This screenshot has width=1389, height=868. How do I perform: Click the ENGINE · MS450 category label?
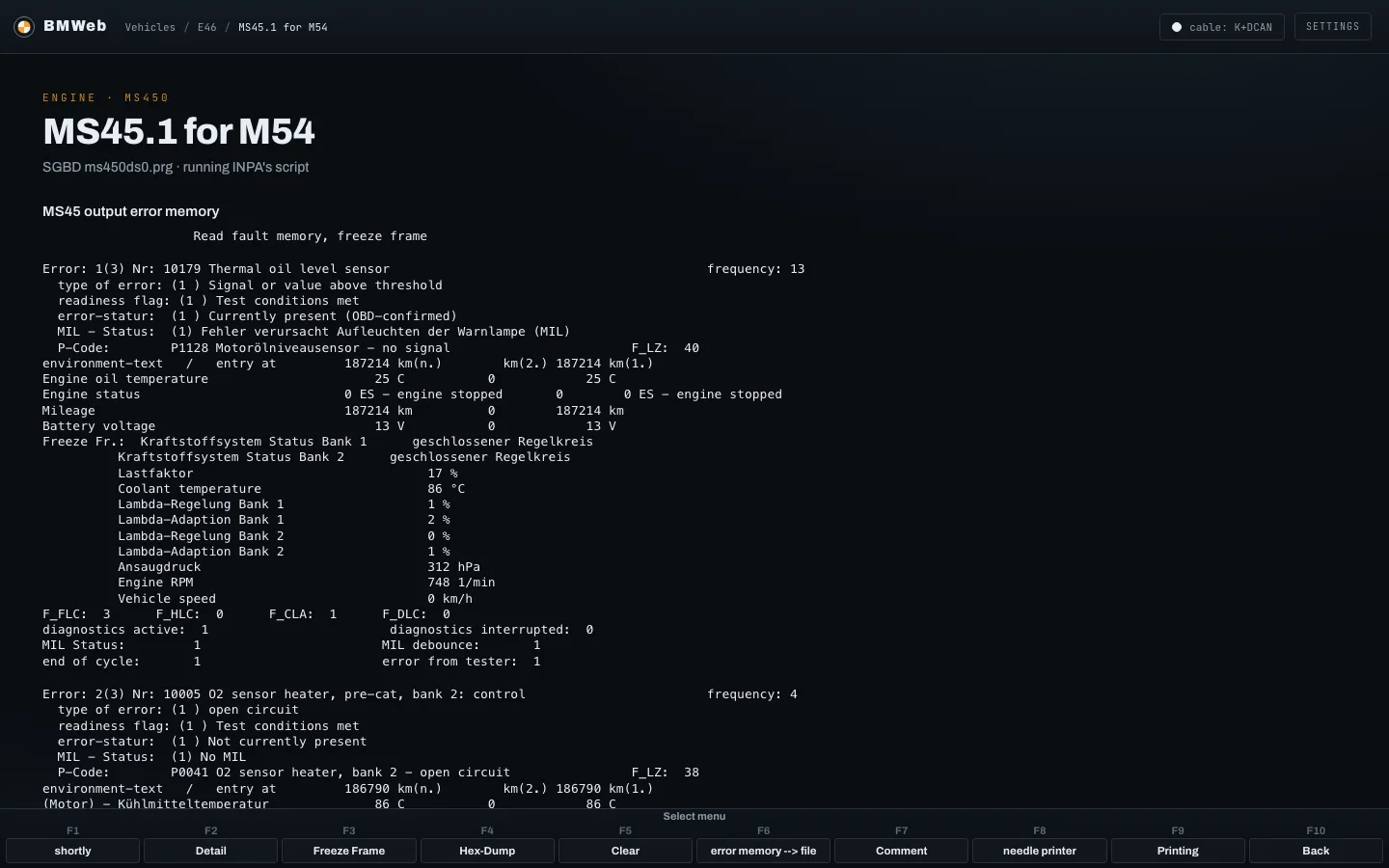pos(106,97)
